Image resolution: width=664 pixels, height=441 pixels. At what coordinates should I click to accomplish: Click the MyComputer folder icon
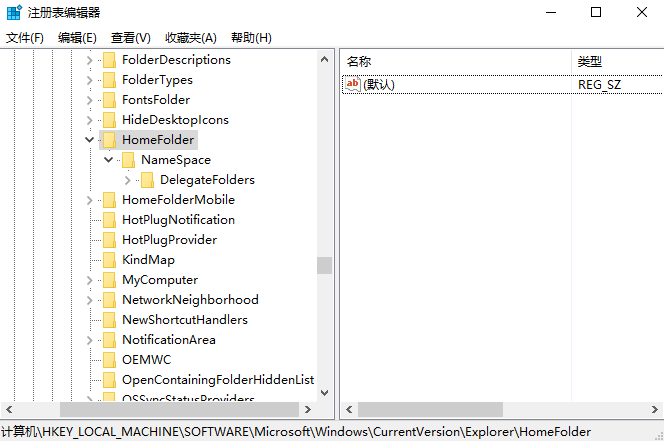(x=109, y=280)
